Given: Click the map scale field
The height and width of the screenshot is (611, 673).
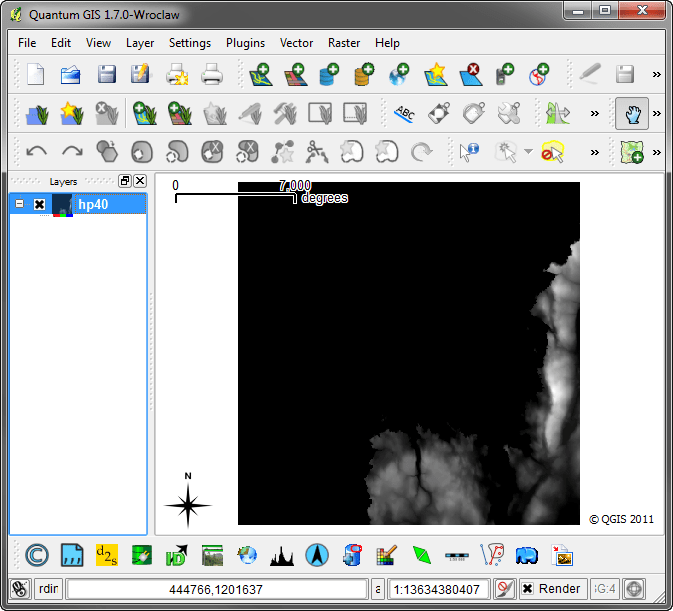Looking at the screenshot, I should pos(437,589).
